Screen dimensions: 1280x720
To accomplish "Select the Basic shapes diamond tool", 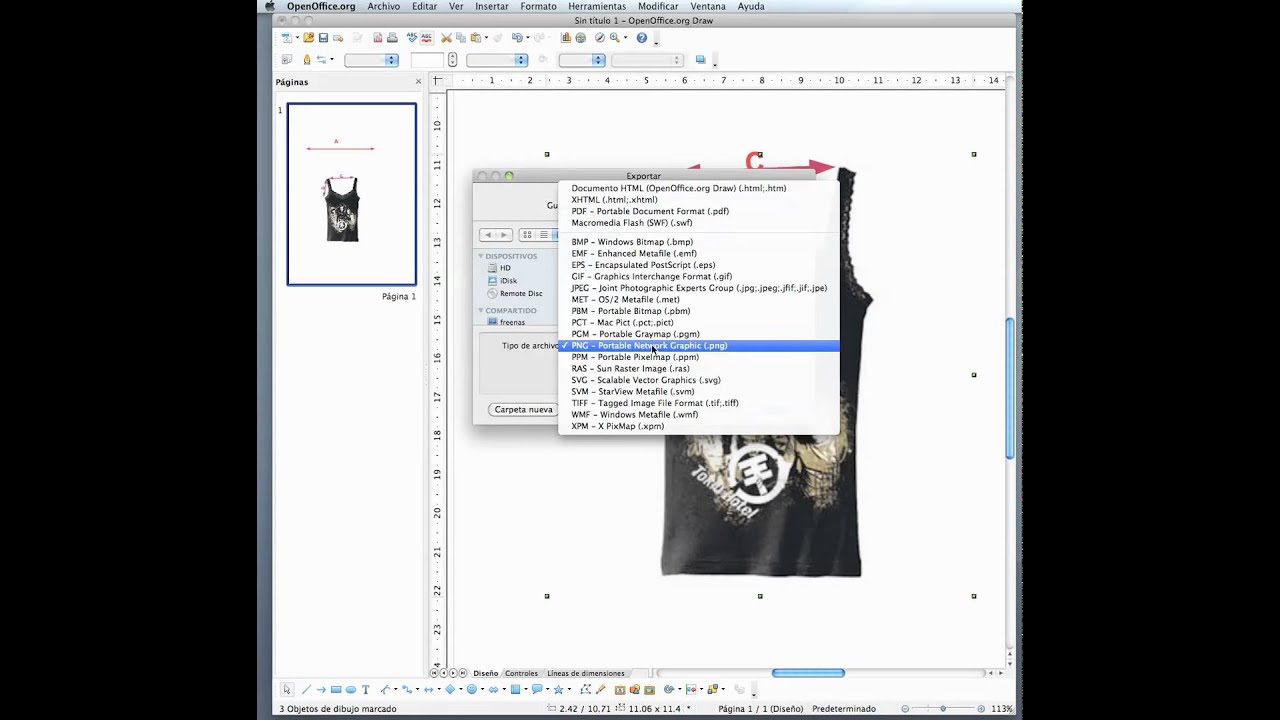I will click(450, 690).
